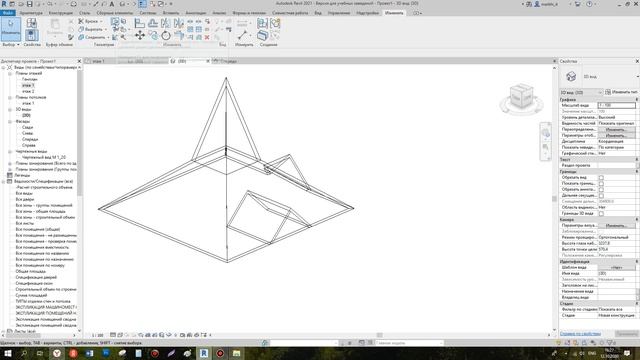
Task: Click the 3D view house icon in Properties
Action: (x=571, y=76)
